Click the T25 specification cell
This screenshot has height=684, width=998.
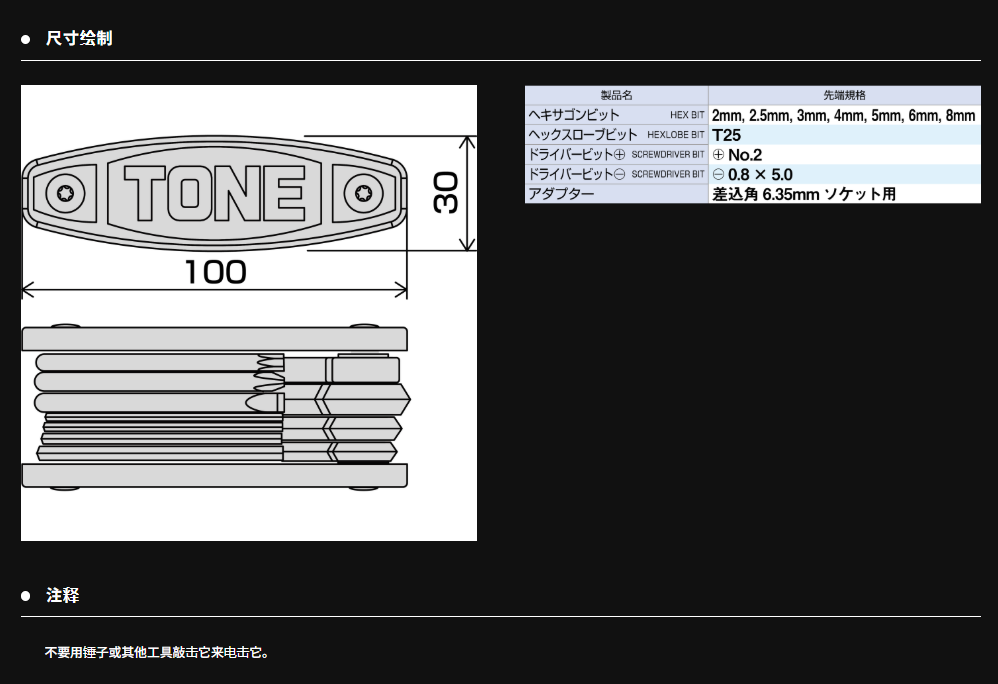pyautogui.click(x=727, y=135)
